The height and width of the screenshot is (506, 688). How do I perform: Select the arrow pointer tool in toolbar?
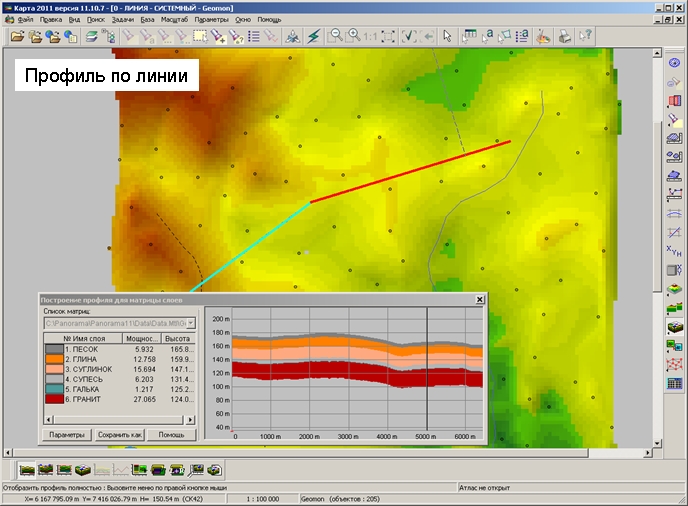click(447, 36)
